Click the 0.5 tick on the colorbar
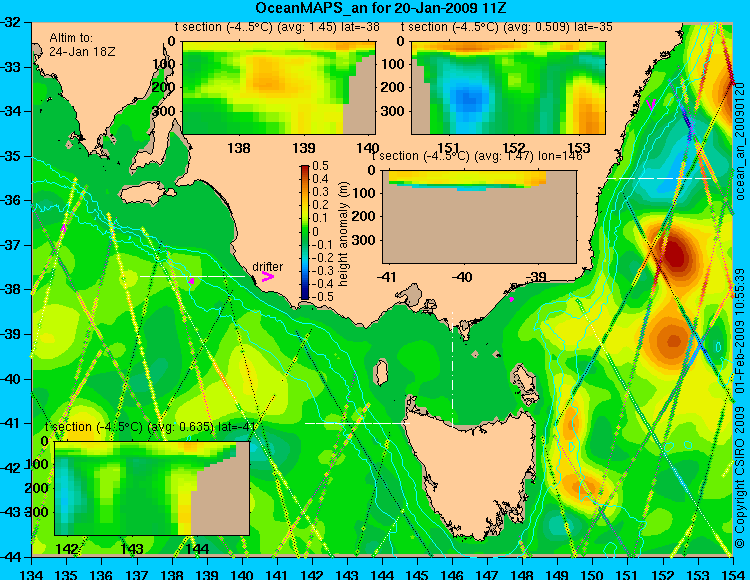The width and height of the screenshot is (750, 580). pyautogui.click(x=320, y=166)
